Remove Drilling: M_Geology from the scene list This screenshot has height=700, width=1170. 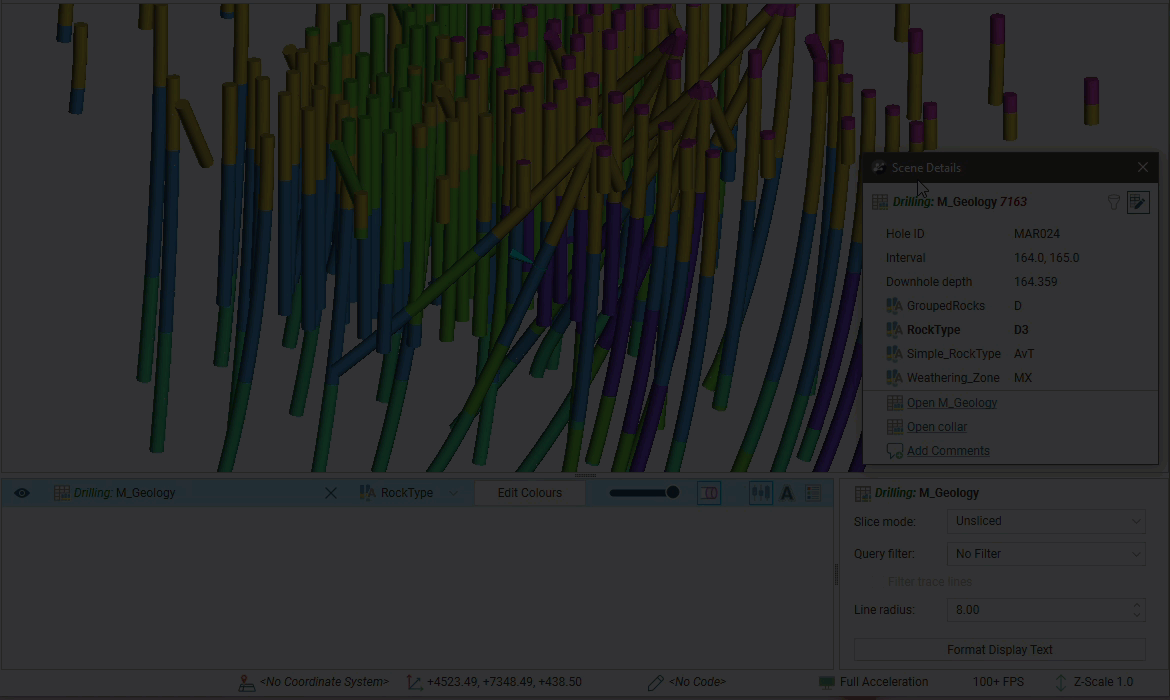(x=331, y=493)
